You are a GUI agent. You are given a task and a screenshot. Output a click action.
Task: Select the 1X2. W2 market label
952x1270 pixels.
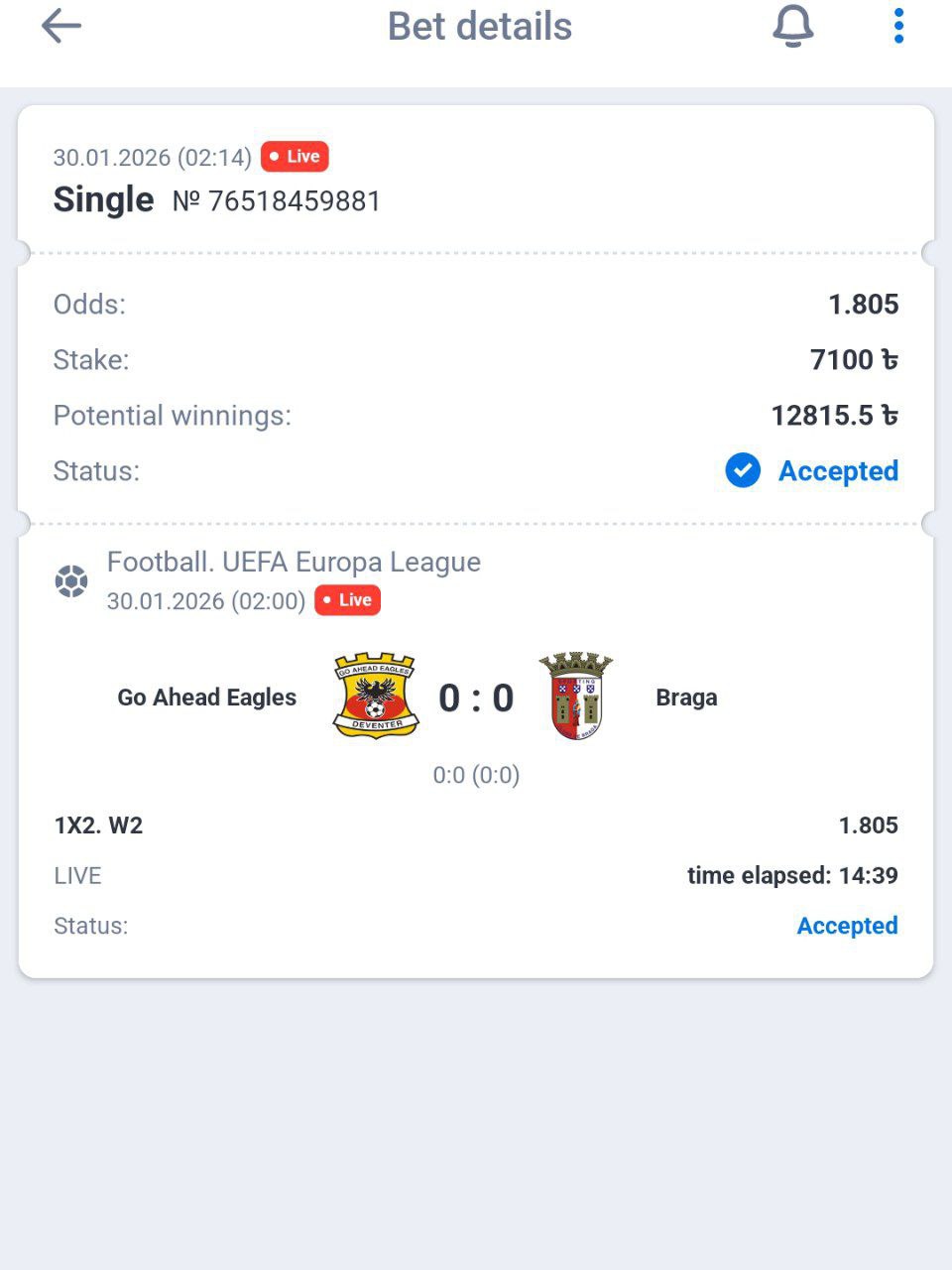(98, 825)
